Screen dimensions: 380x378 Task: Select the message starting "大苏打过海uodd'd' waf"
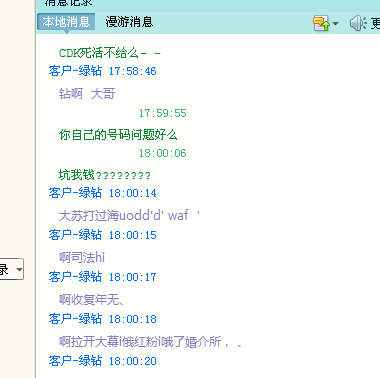(x=129, y=215)
